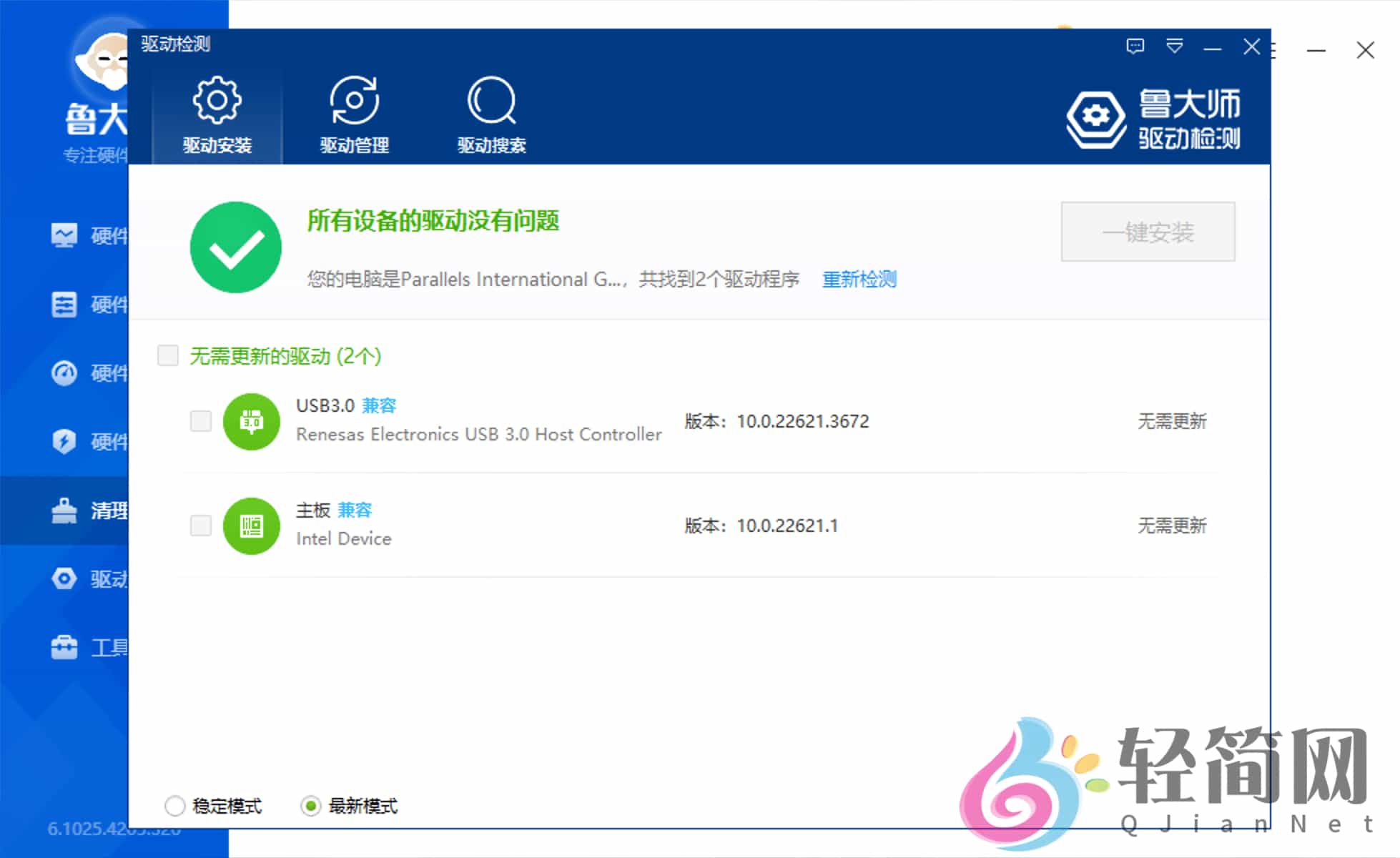Check the 主板 Intel Device checkbox
The height and width of the screenshot is (858, 1400).
(x=200, y=526)
